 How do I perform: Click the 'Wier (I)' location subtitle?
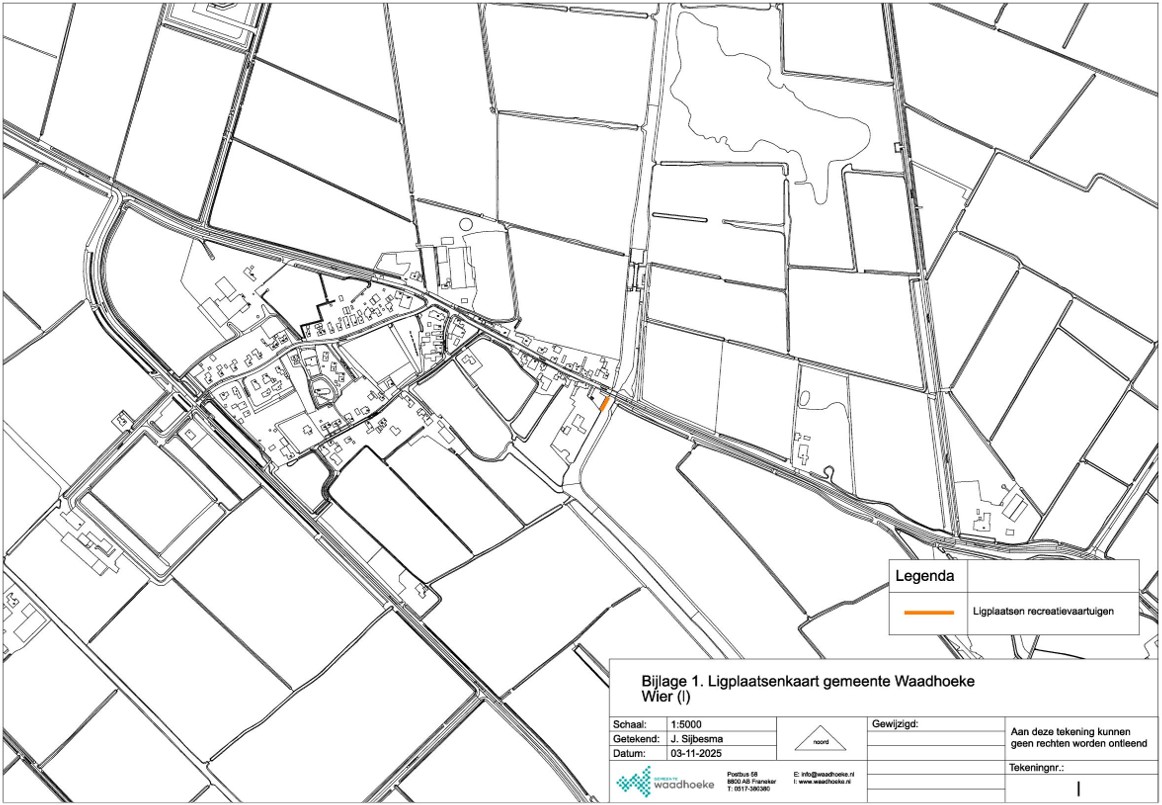pos(667,696)
